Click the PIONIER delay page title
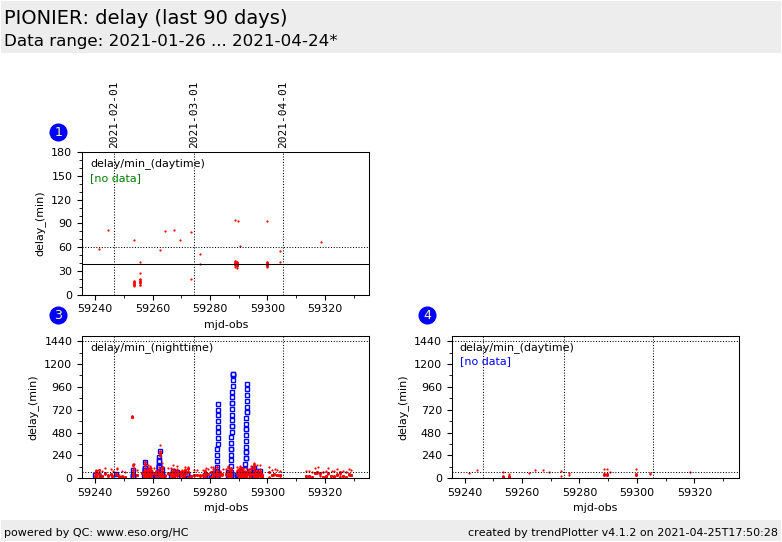The height and width of the screenshot is (542, 782). pos(146,18)
